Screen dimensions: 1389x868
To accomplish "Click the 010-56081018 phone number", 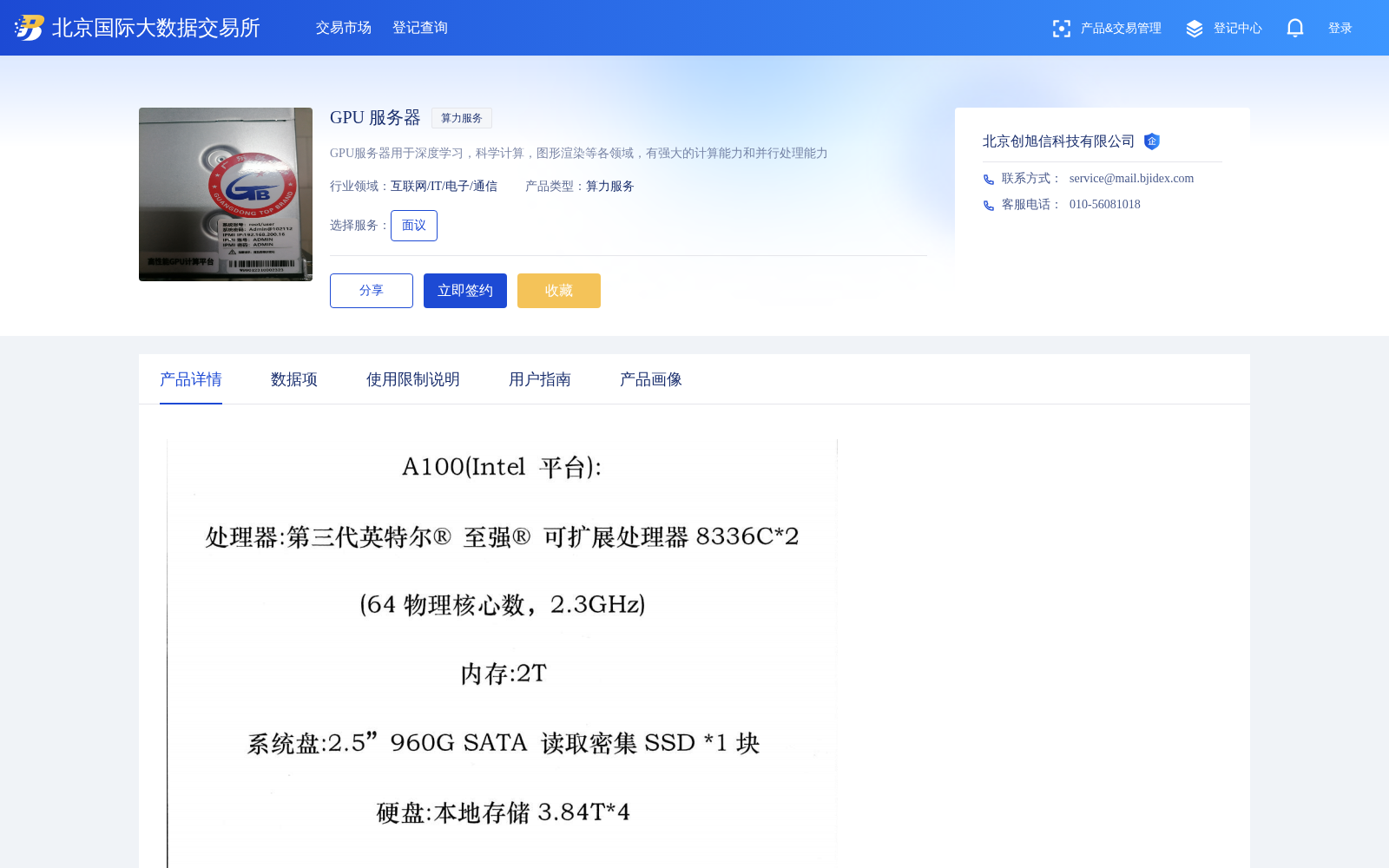I will coord(1105,205).
